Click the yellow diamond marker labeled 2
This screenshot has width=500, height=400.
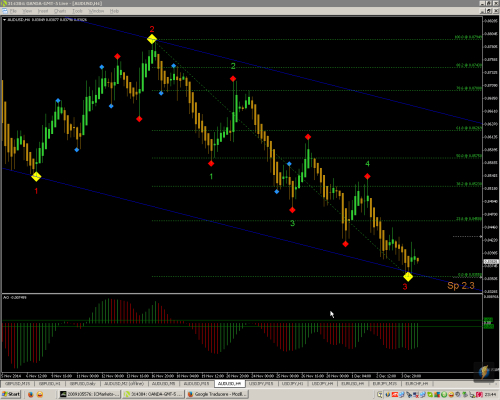click(x=152, y=39)
